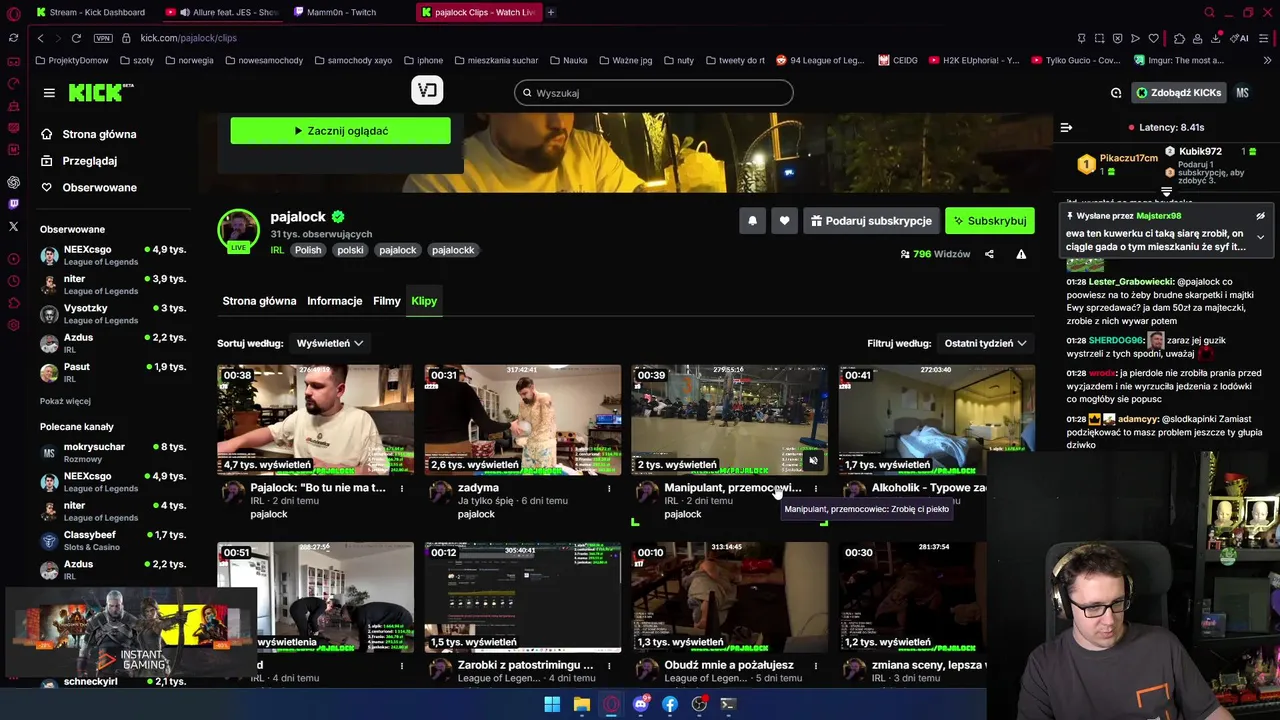Open Facebook from the taskbar
Viewport: 1280px width, 720px height.
(670, 704)
